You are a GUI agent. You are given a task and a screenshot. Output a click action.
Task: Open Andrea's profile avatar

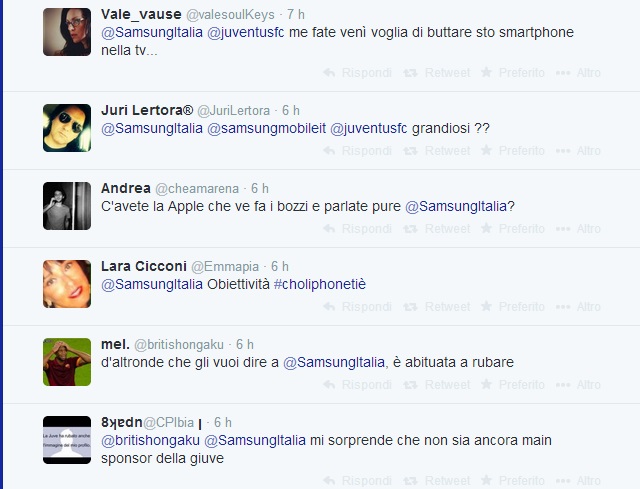click(x=67, y=206)
